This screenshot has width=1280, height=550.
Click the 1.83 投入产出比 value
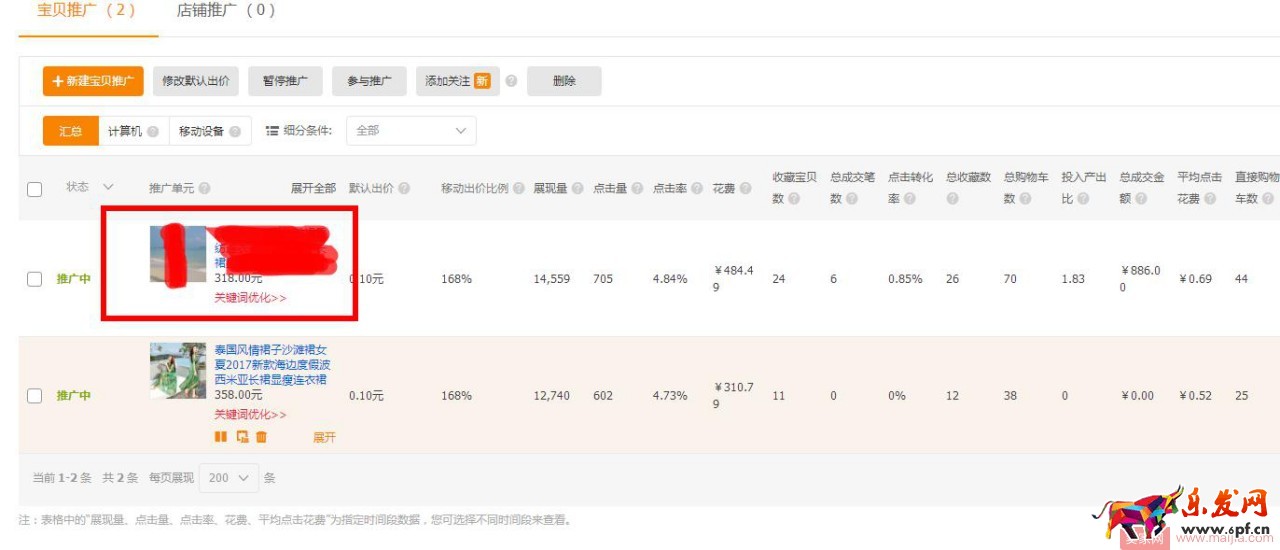tap(1073, 279)
